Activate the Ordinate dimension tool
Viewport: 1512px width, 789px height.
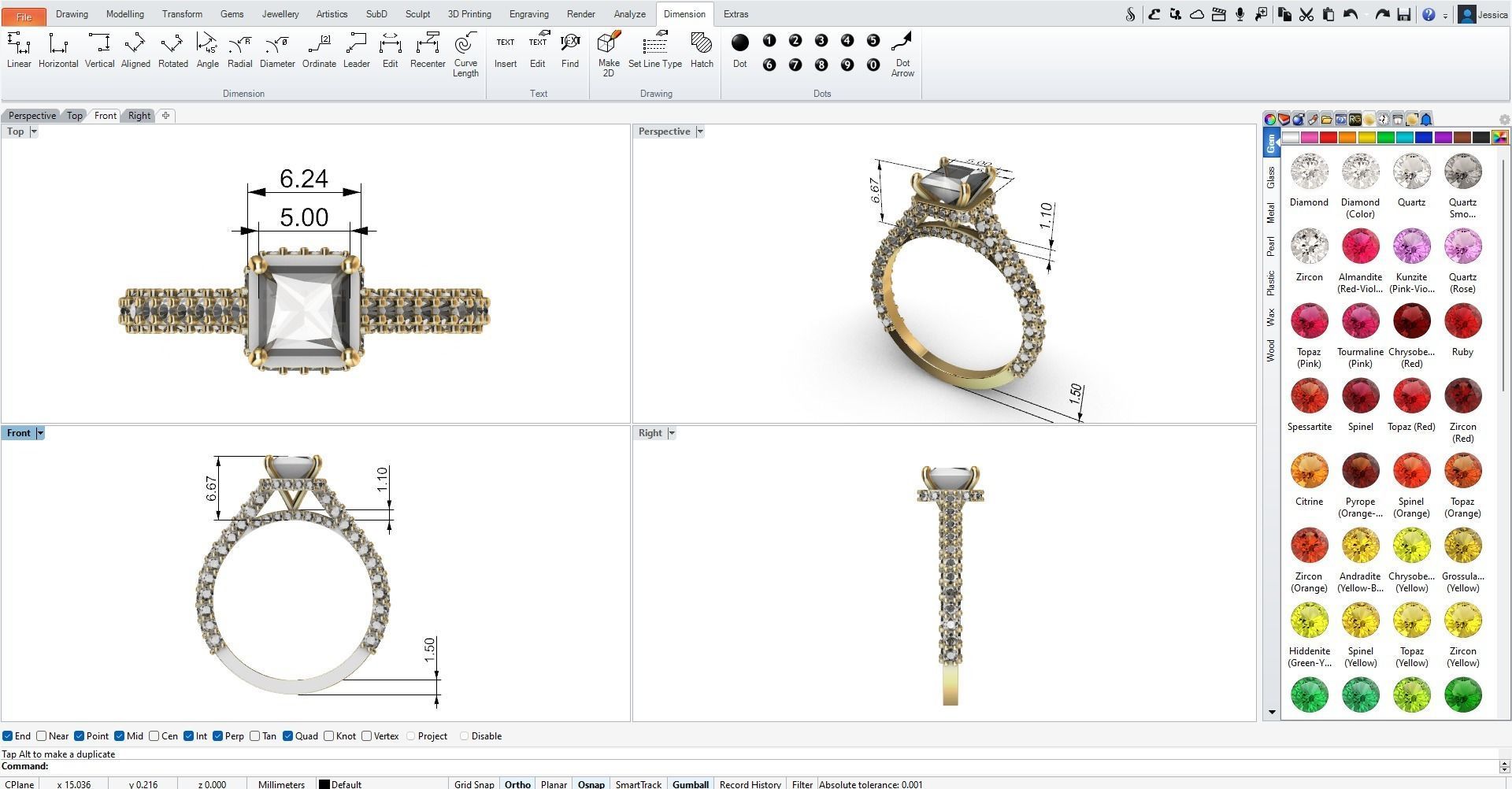pyautogui.click(x=319, y=51)
